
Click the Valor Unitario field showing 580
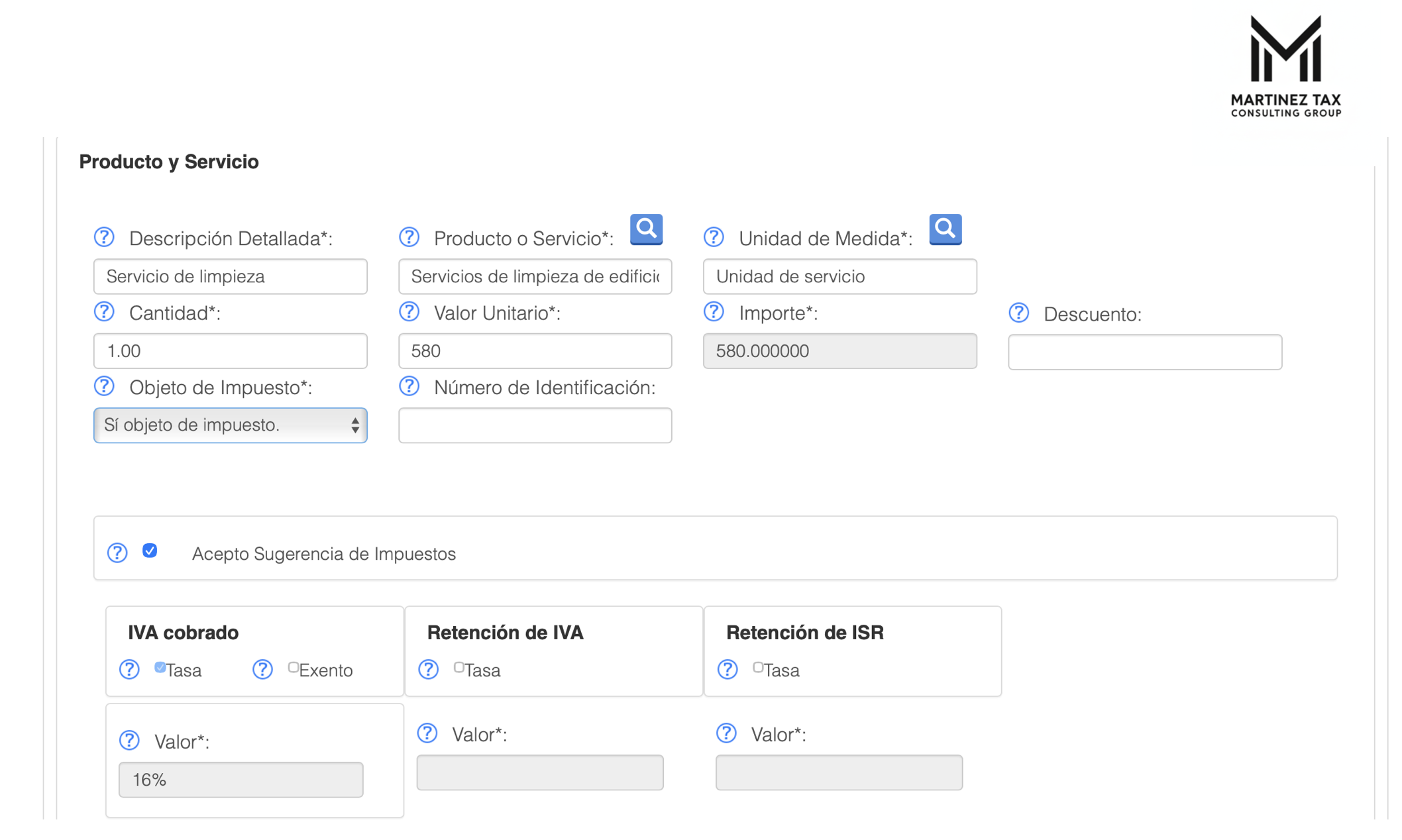pyautogui.click(x=535, y=351)
